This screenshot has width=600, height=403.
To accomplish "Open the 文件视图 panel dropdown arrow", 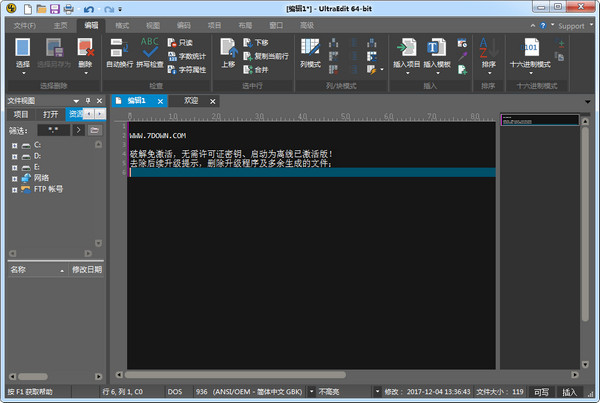I will tap(76, 101).
